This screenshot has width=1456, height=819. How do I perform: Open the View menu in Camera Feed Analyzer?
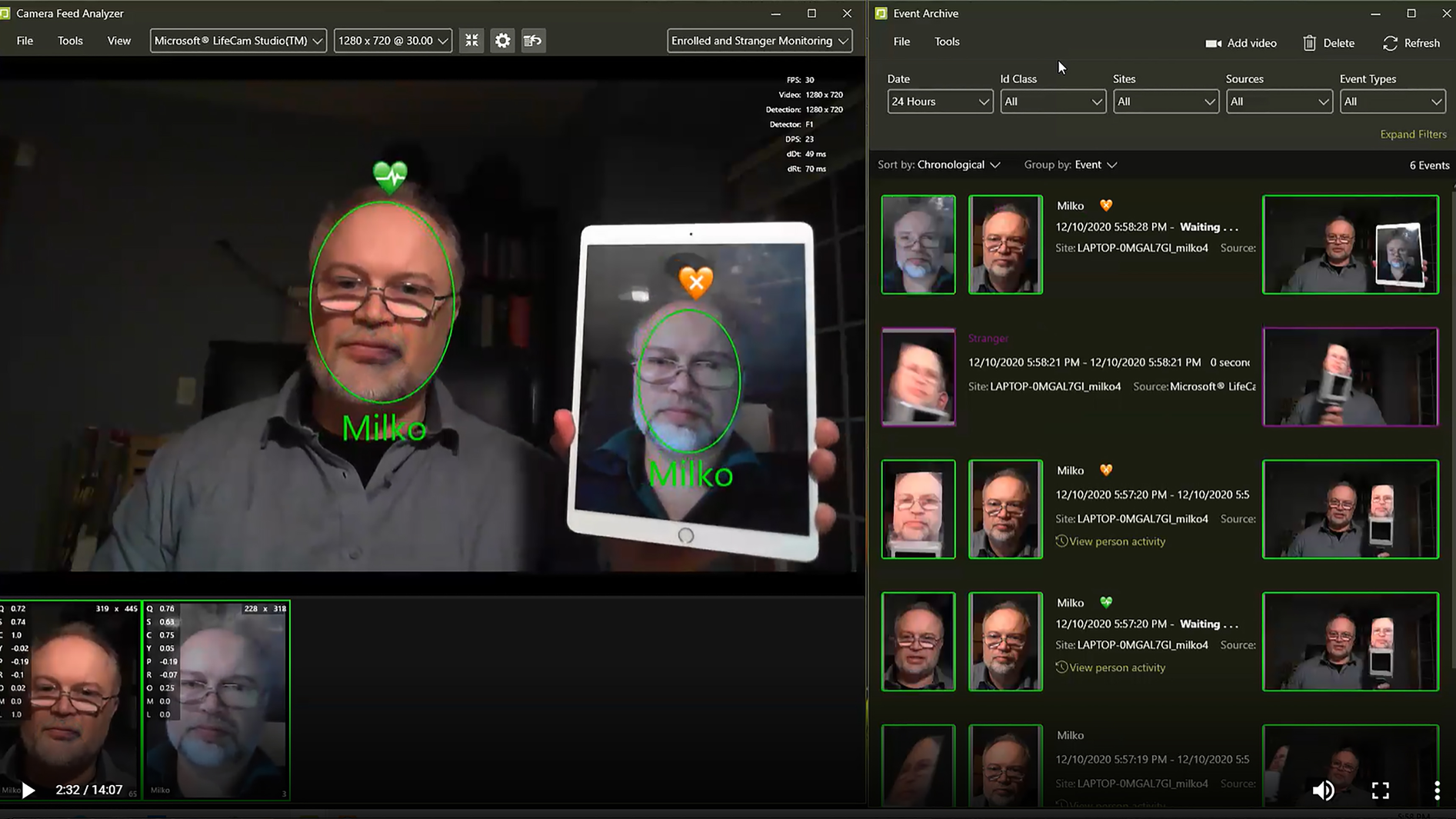click(x=118, y=41)
